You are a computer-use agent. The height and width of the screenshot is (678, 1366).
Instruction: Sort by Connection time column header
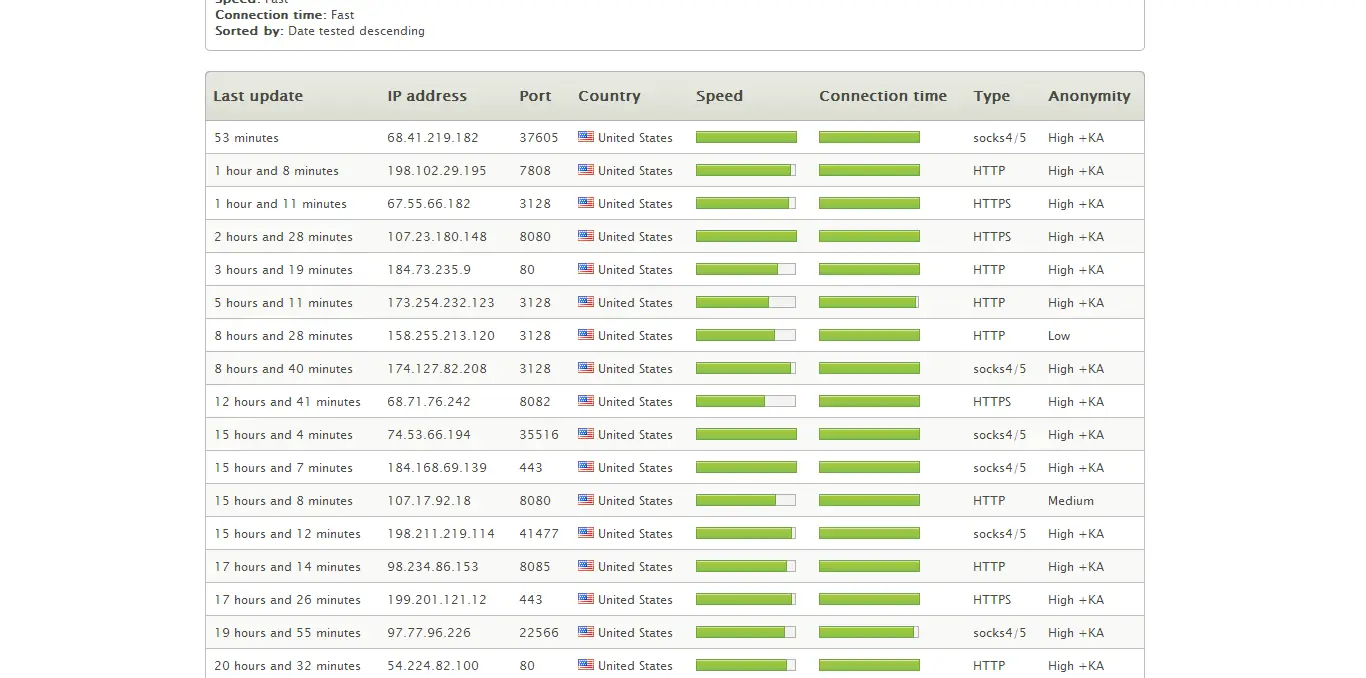click(x=883, y=96)
